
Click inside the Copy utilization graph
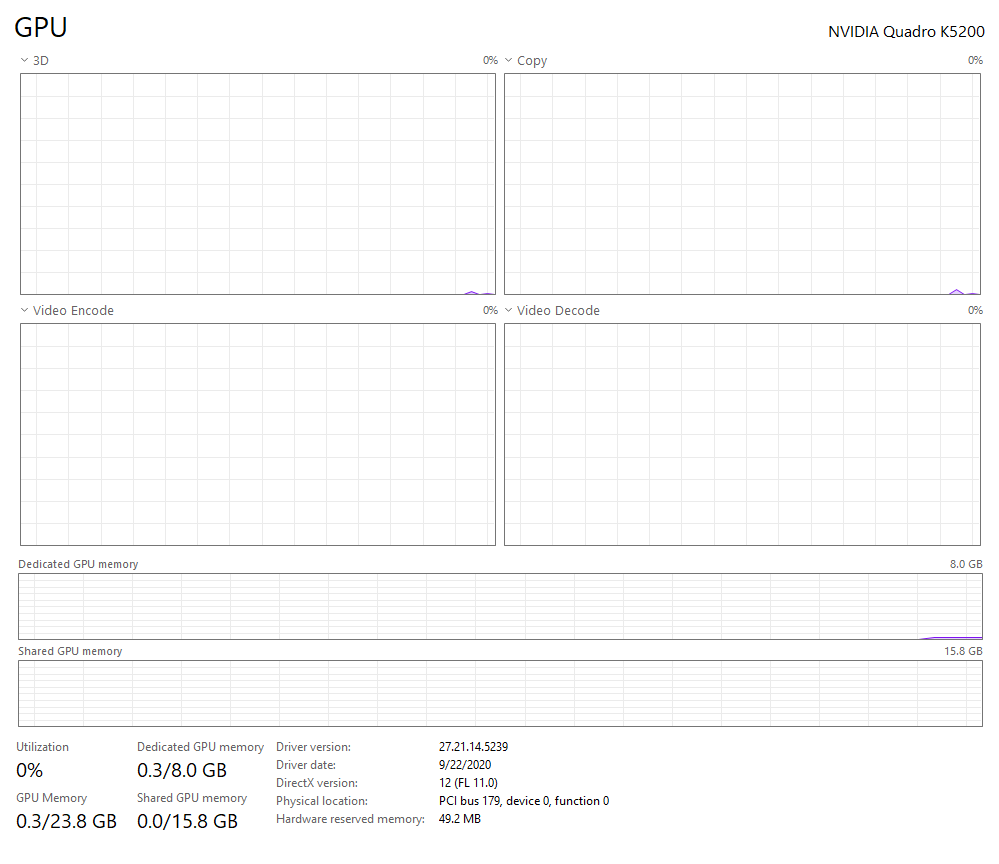(742, 184)
